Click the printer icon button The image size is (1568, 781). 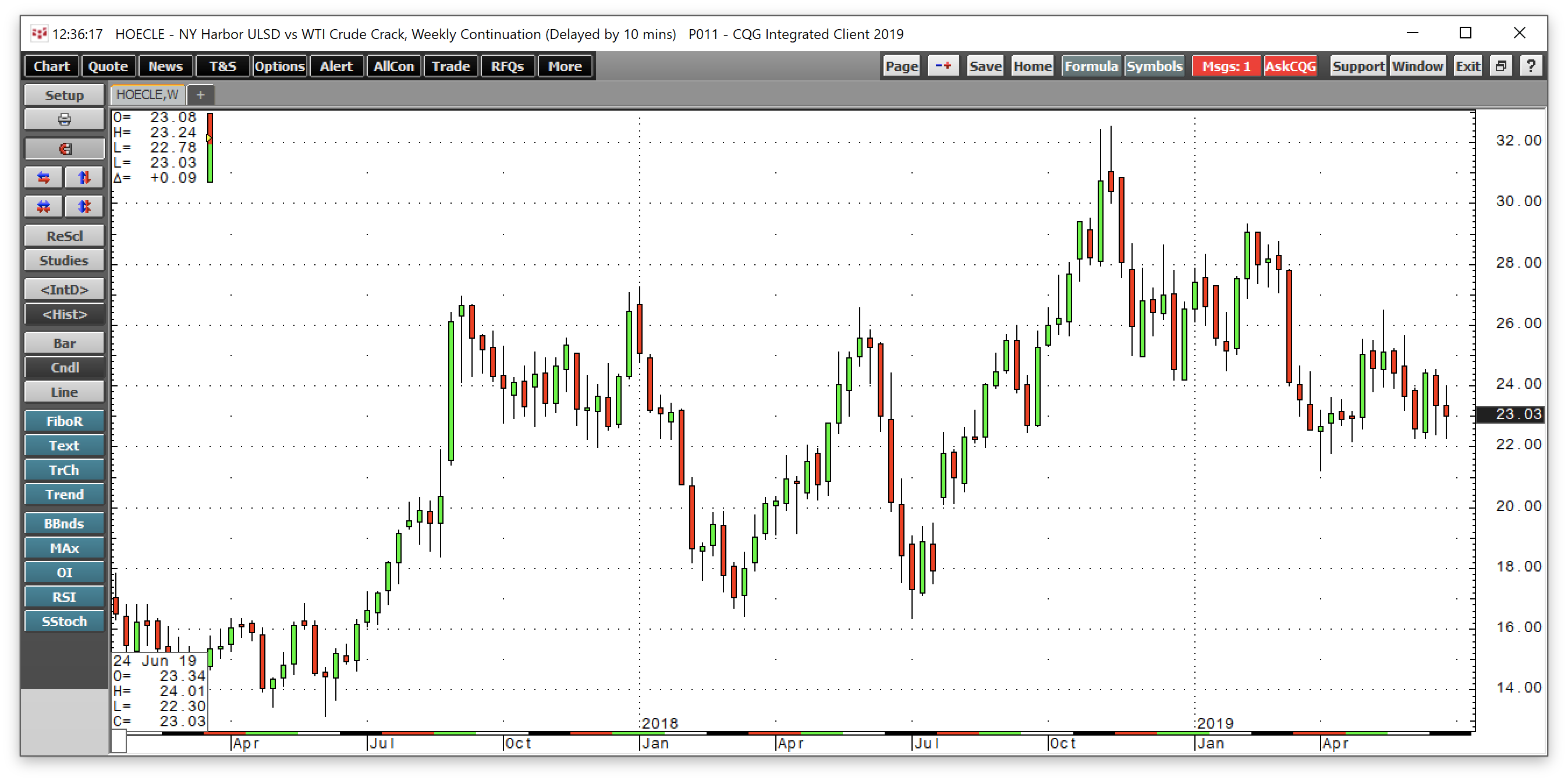(64, 119)
